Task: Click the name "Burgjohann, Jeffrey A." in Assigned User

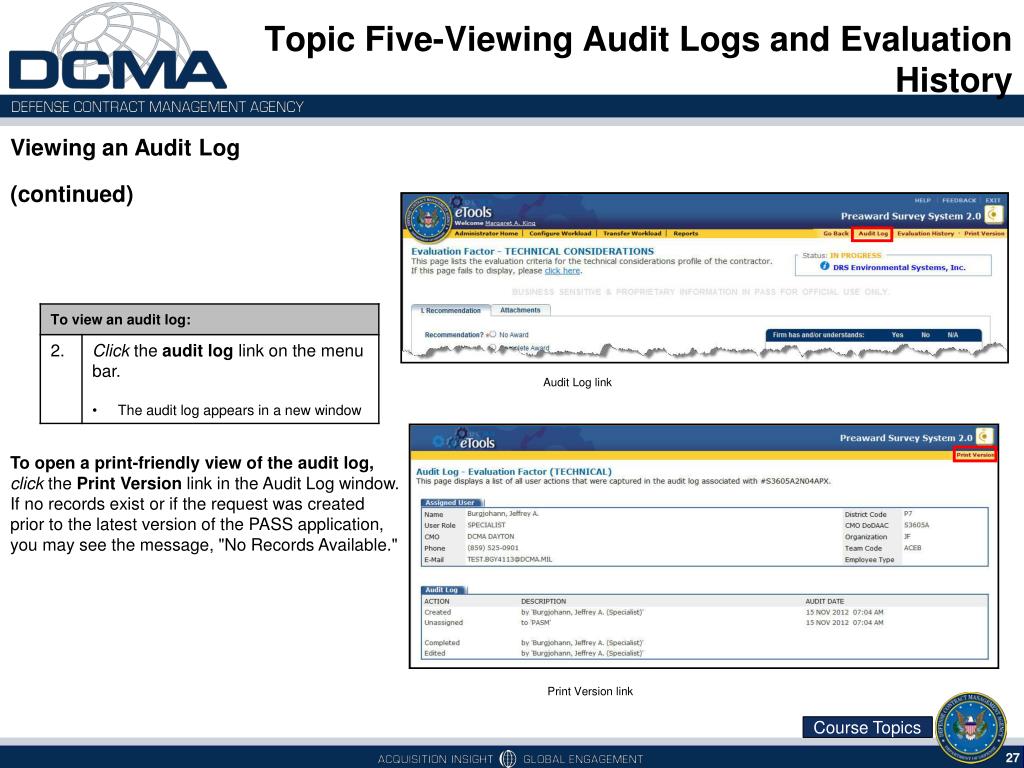Action: (503, 514)
